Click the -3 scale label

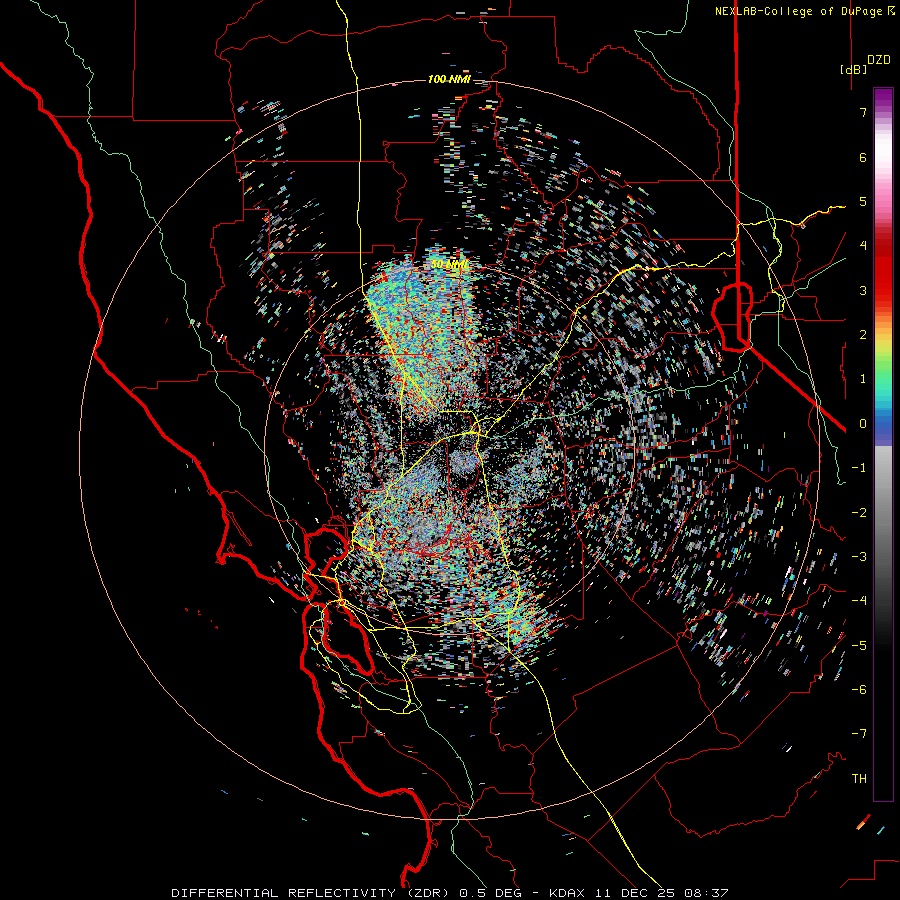click(859, 557)
